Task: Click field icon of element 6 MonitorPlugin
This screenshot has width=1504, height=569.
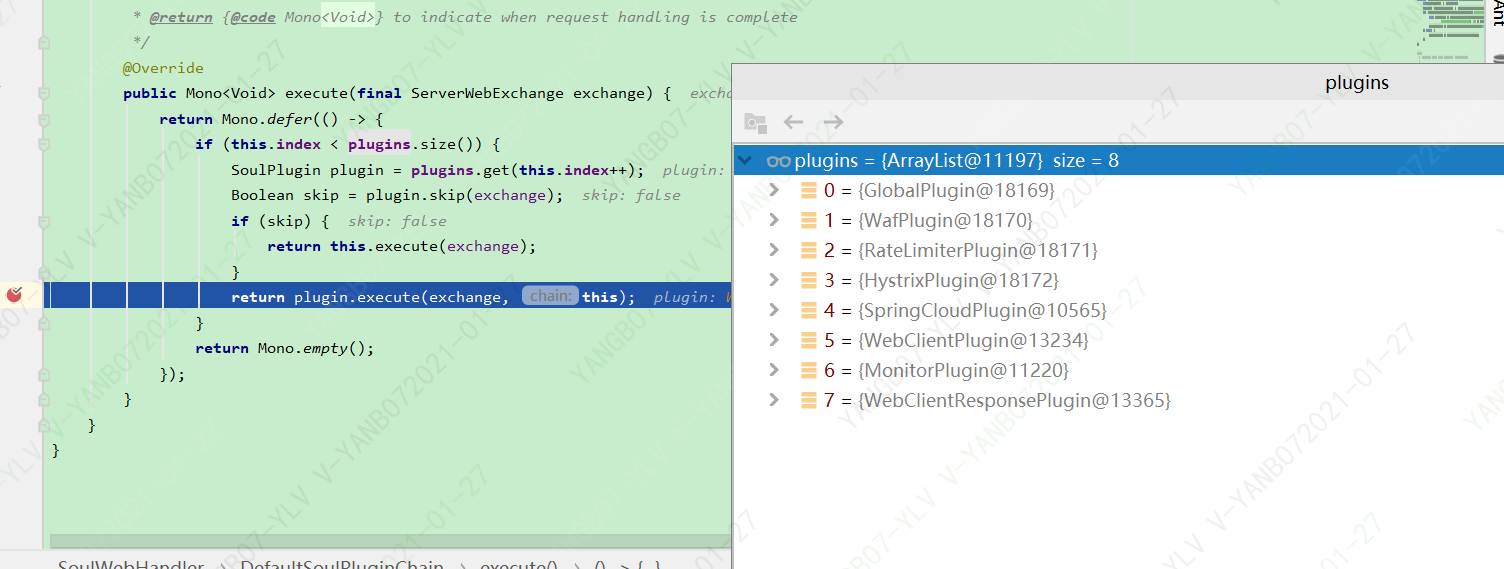Action: coord(809,370)
